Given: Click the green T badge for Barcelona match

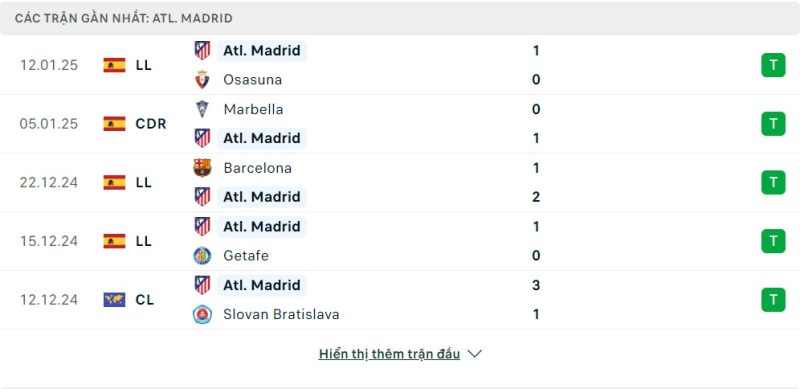Looking at the screenshot, I should (x=773, y=182).
